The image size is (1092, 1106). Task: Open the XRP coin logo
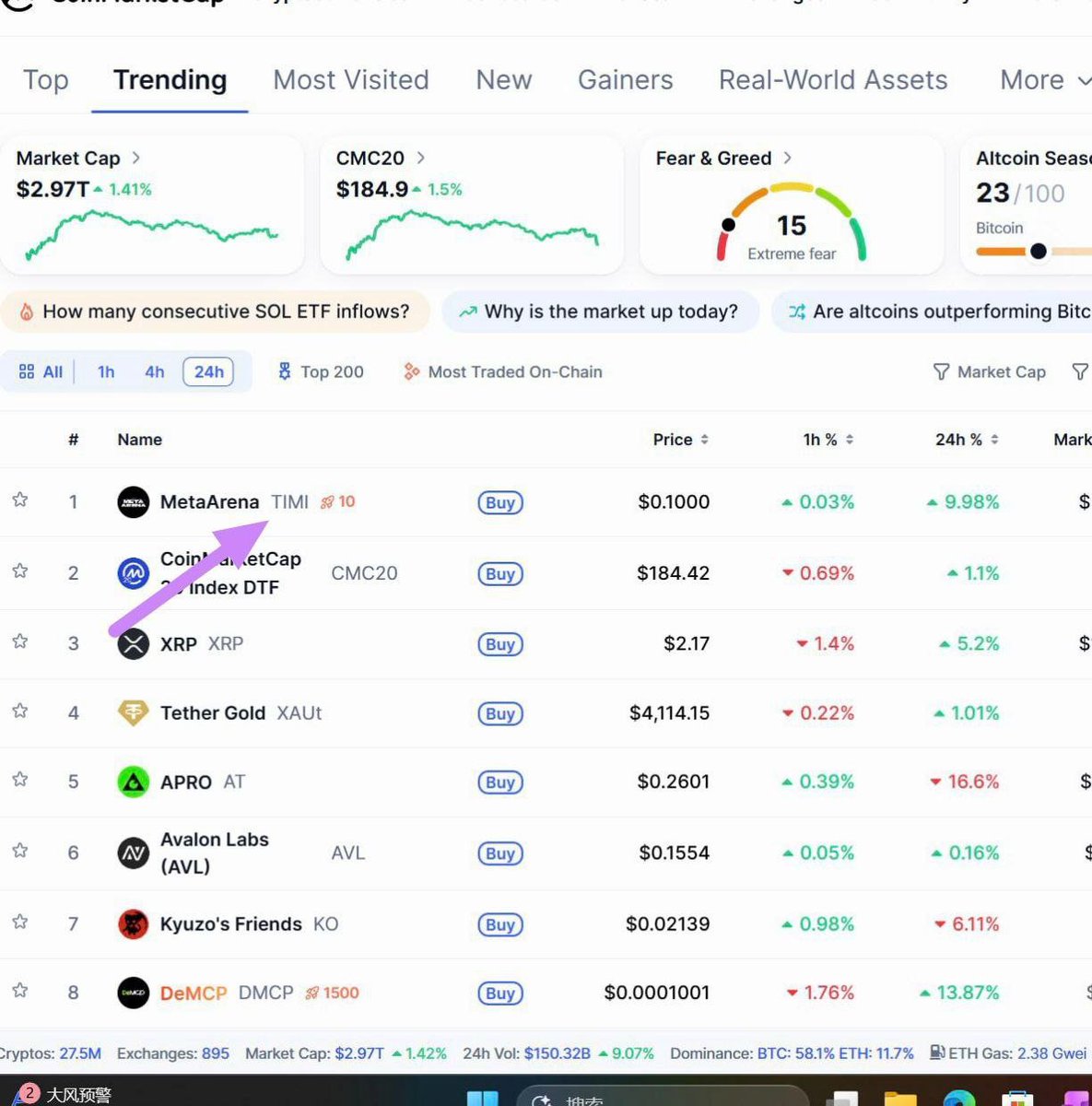[134, 643]
